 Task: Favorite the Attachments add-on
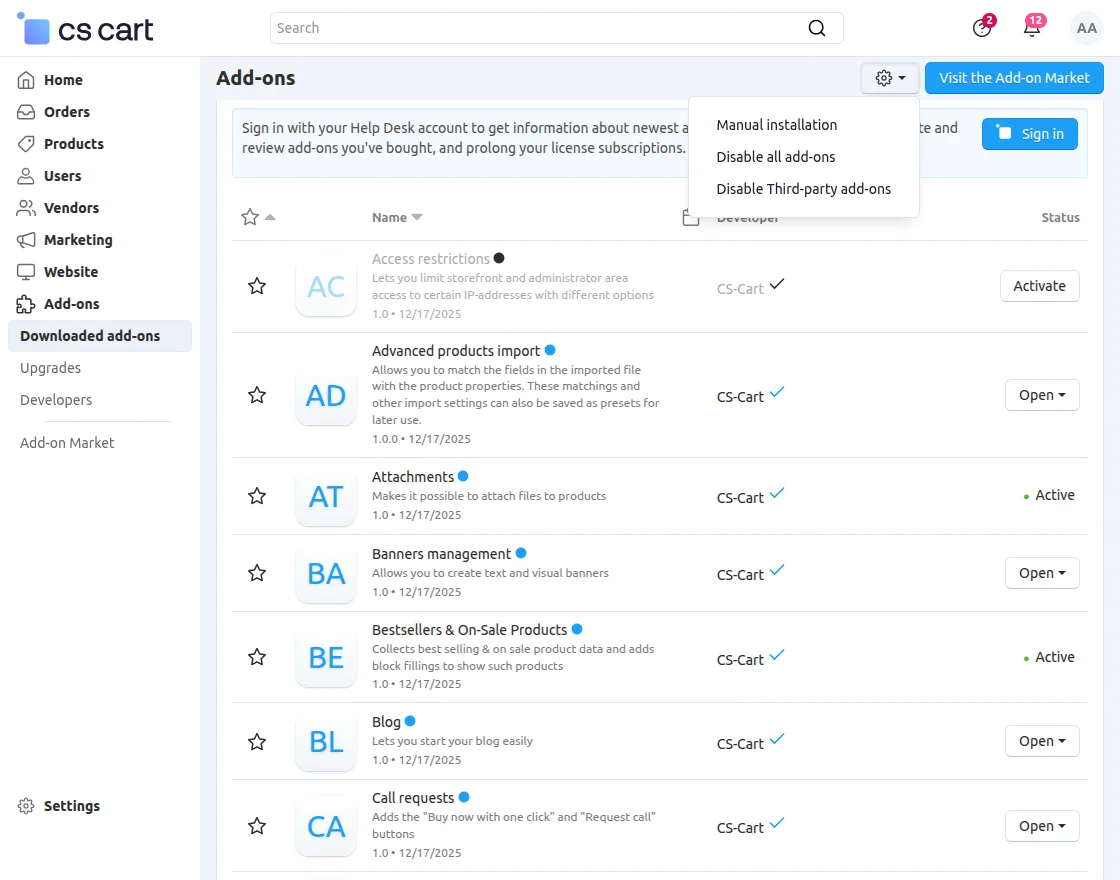coord(257,496)
